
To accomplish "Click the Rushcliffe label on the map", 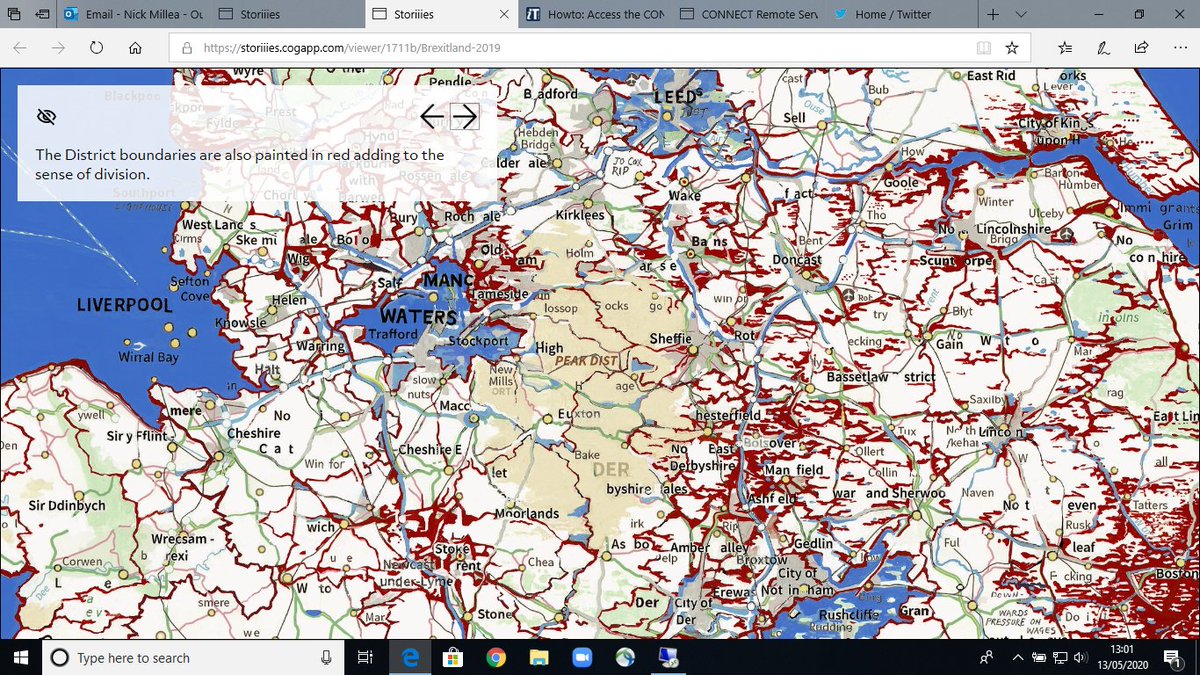I will tap(849, 615).
